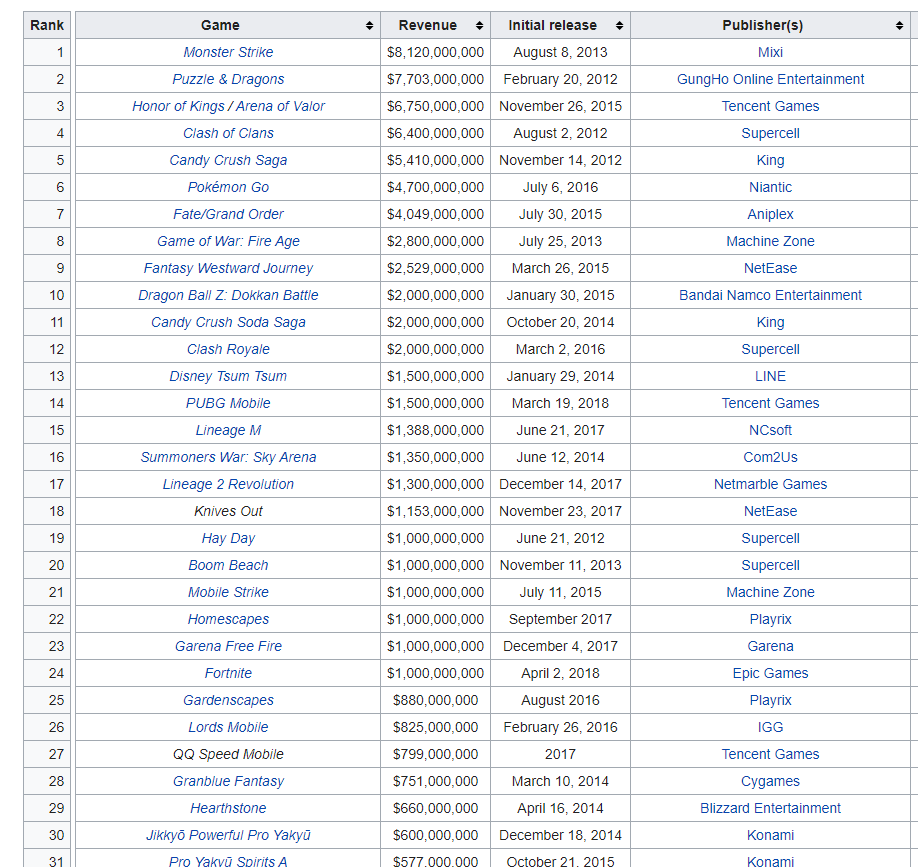Open Dragon Ball Z: Dokkan Battle link
Viewport: 918px width, 867px height.
[x=228, y=294]
